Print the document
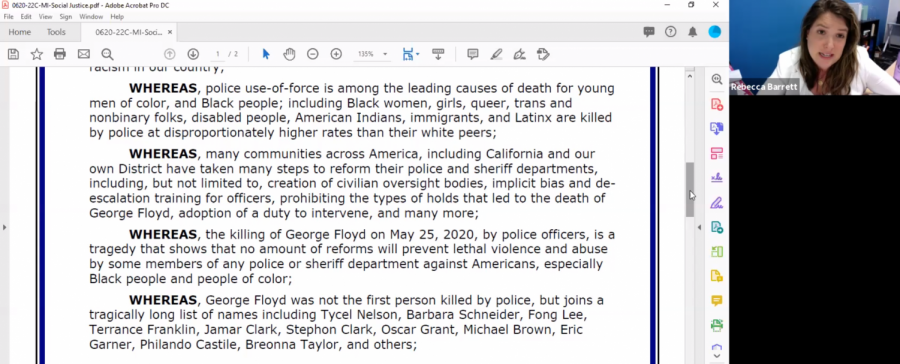The width and height of the screenshot is (900, 364). coord(60,55)
